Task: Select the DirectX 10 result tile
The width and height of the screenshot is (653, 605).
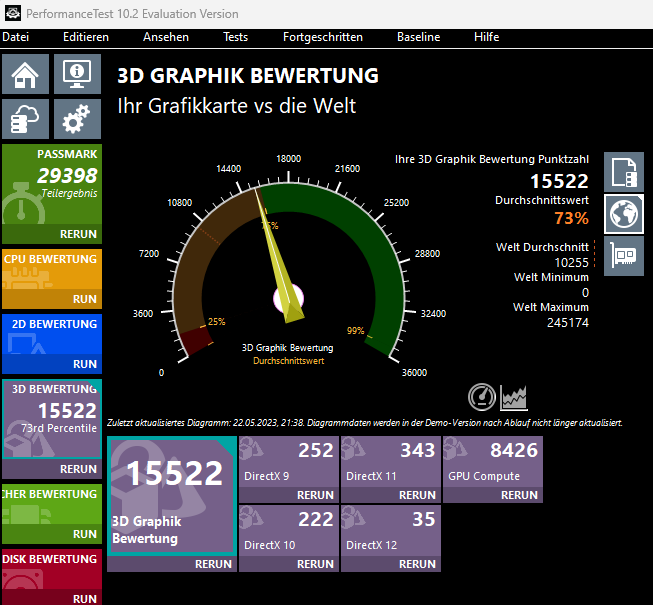Action: click(289, 531)
